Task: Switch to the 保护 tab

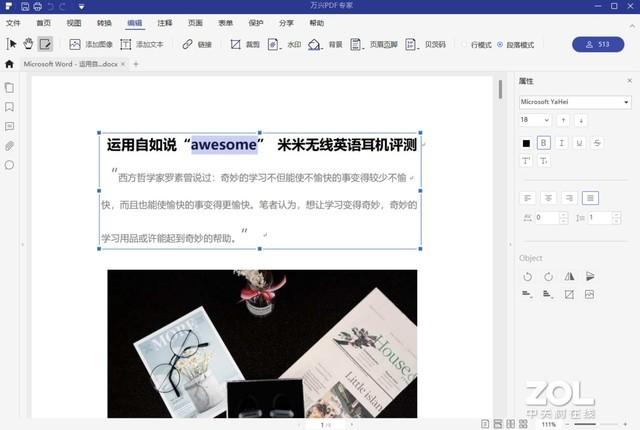Action: pyautogui.click(x=256, y=23)
